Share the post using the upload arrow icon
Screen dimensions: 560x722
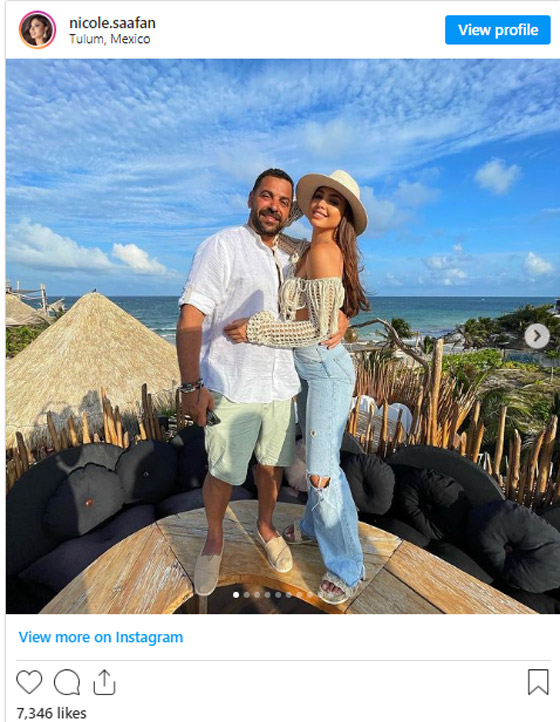click(x=105, y=682)
